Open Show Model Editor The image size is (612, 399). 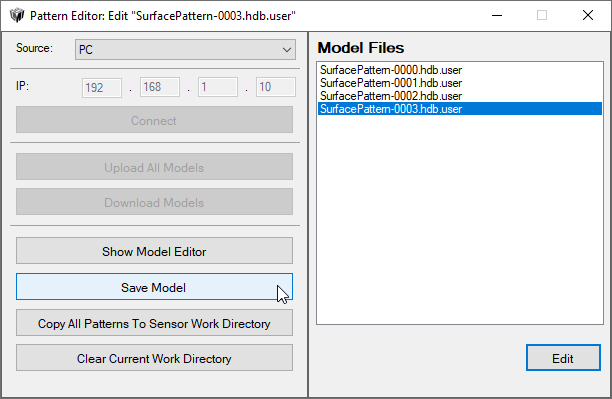[154, 251]
